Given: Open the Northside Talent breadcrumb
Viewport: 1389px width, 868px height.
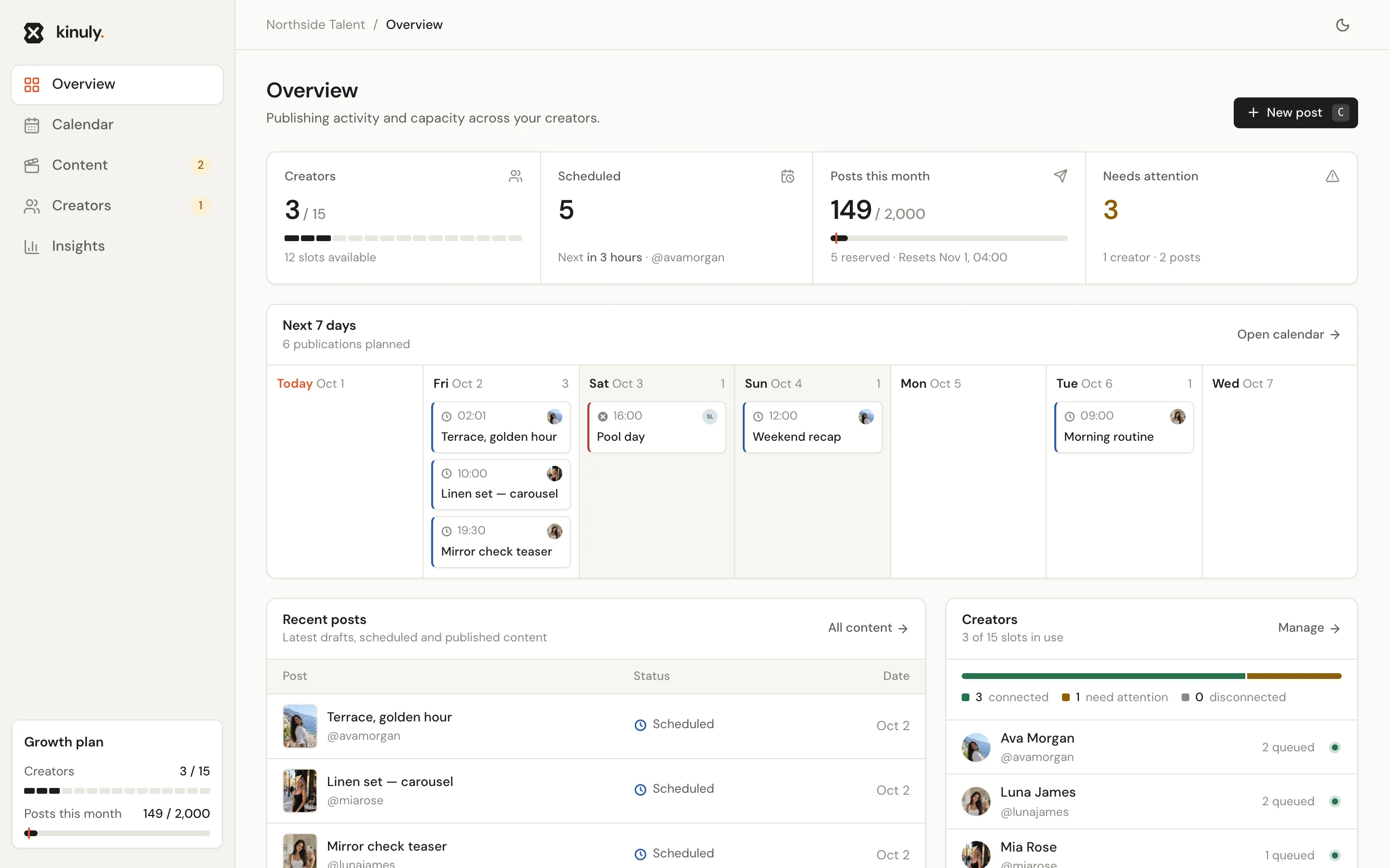Looking at the screenshot, I should [315, 25].
